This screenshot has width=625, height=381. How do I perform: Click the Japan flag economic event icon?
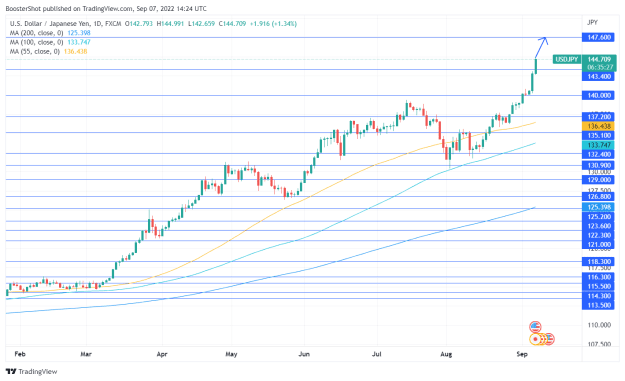[x=535, y=339]
